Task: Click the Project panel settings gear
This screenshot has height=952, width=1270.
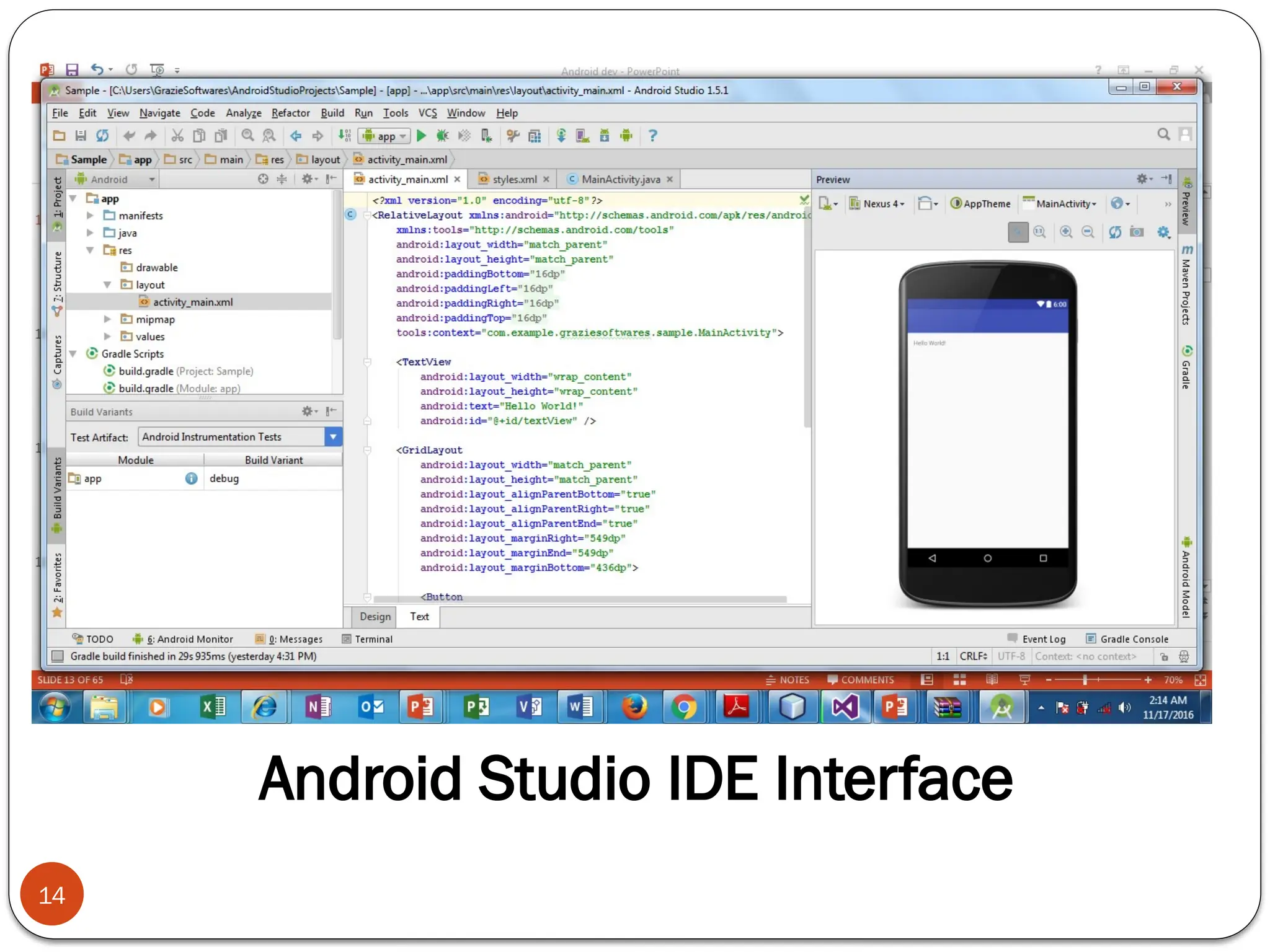Action: (x=308, y=179)
